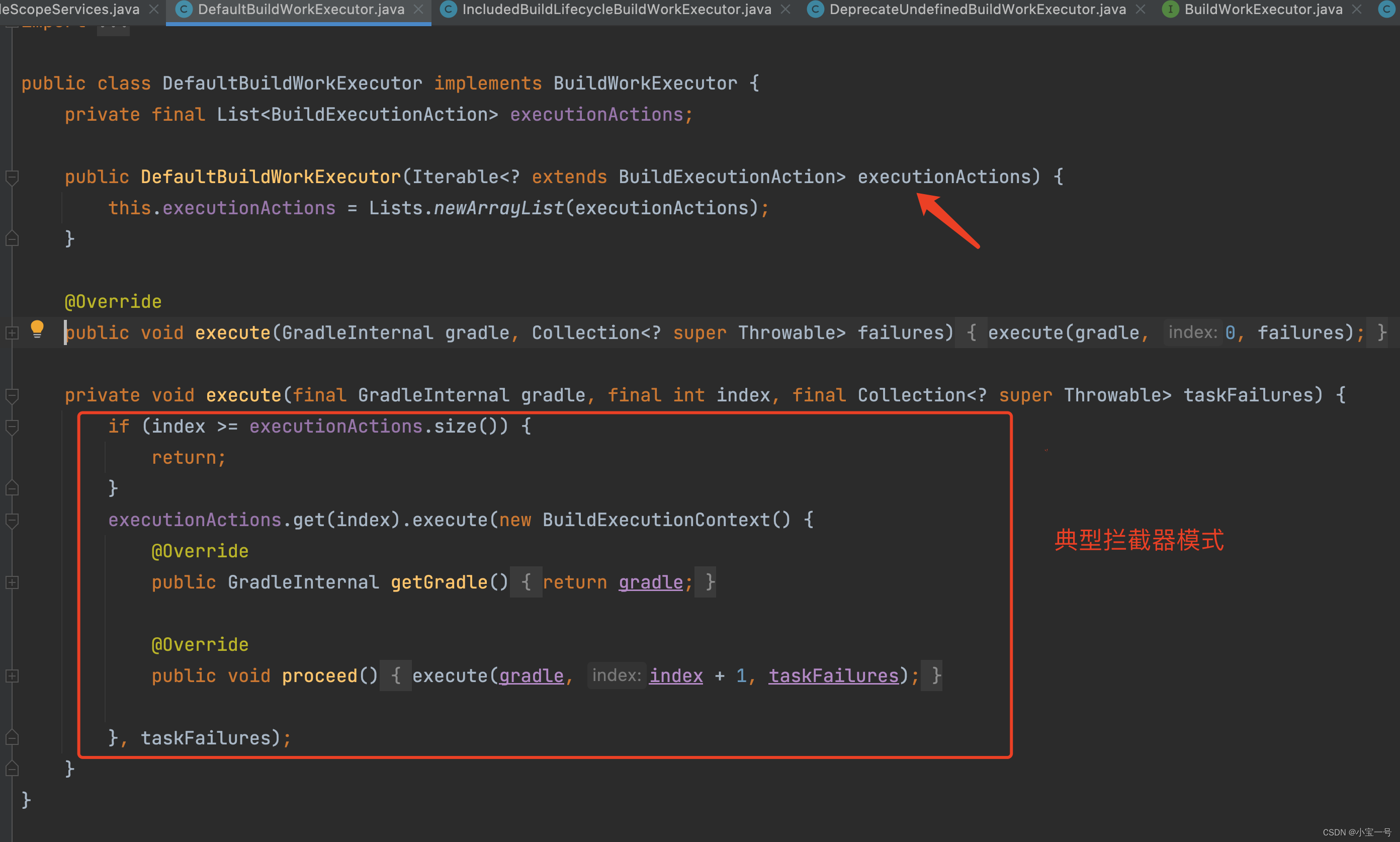Click the proceed method name
Viewport: 1400px width, 842px height.
pos(319,677)
